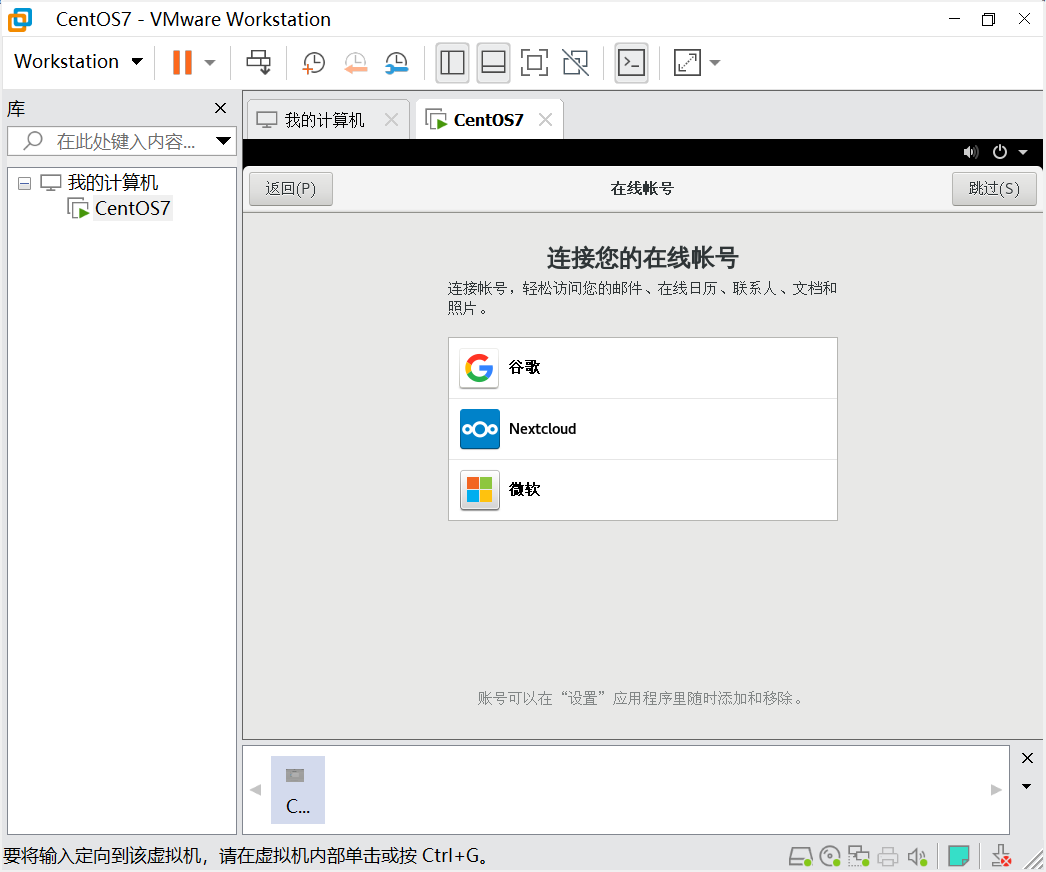Image resolution: width=1046 pixels, height=872 pixels.
Task: Click the 跳过(S) button
Action: (994, 189)
